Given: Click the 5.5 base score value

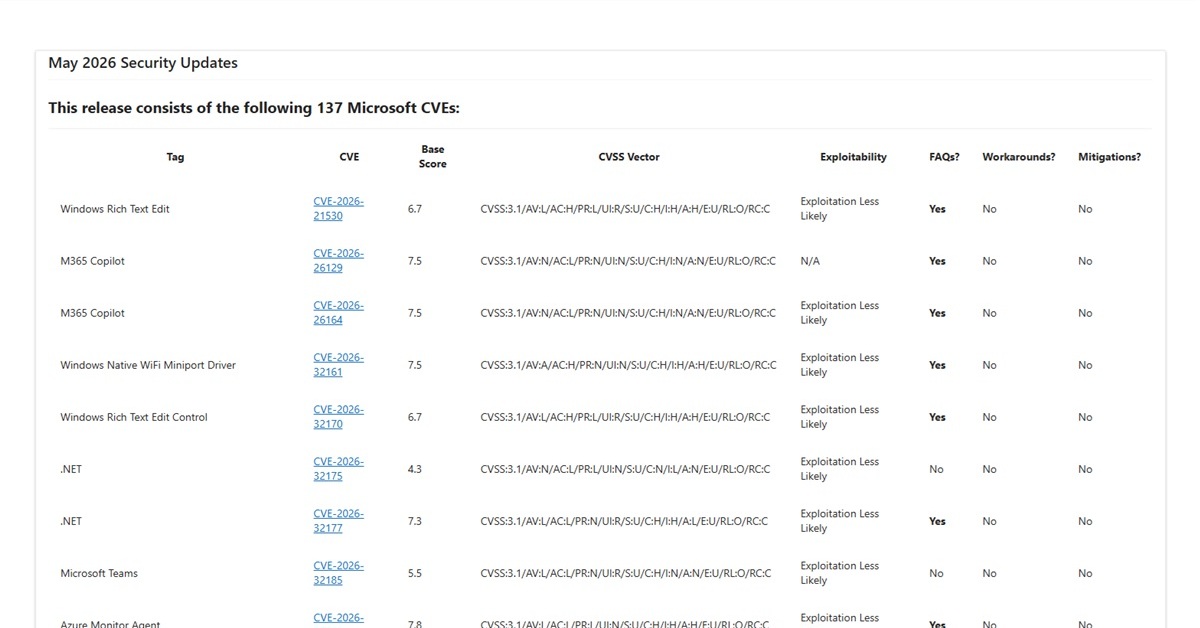Looking at the screenshot, I should pyautogui.click(x=415, y=573).
